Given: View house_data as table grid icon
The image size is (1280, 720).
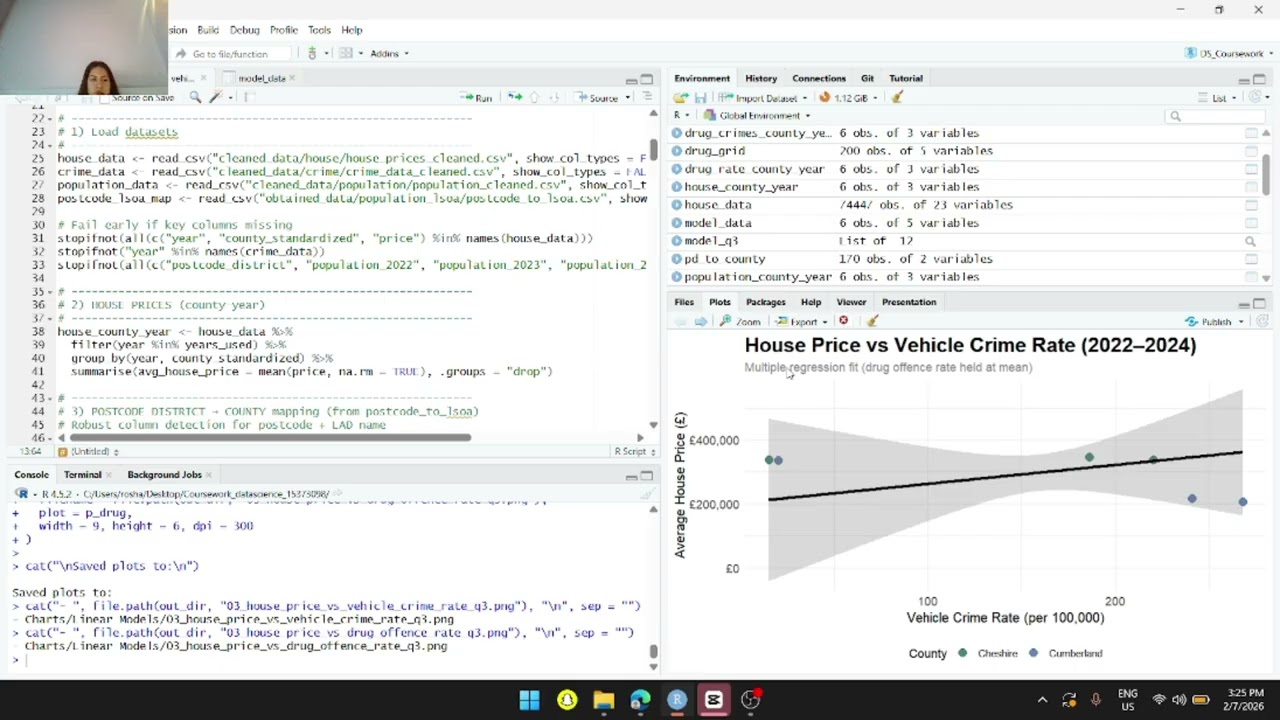Looking at the screenshot, I should 1251,205.
